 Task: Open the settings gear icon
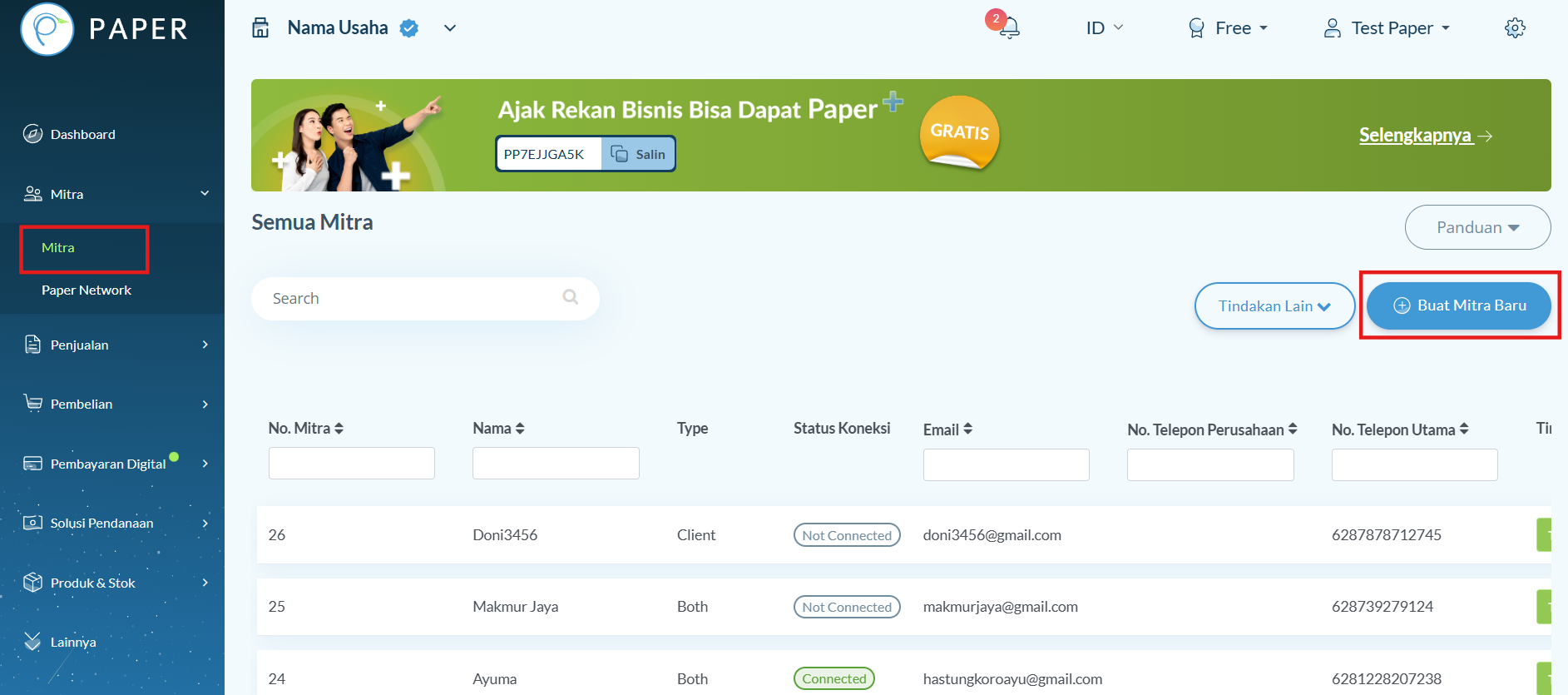pos(1515,28)
